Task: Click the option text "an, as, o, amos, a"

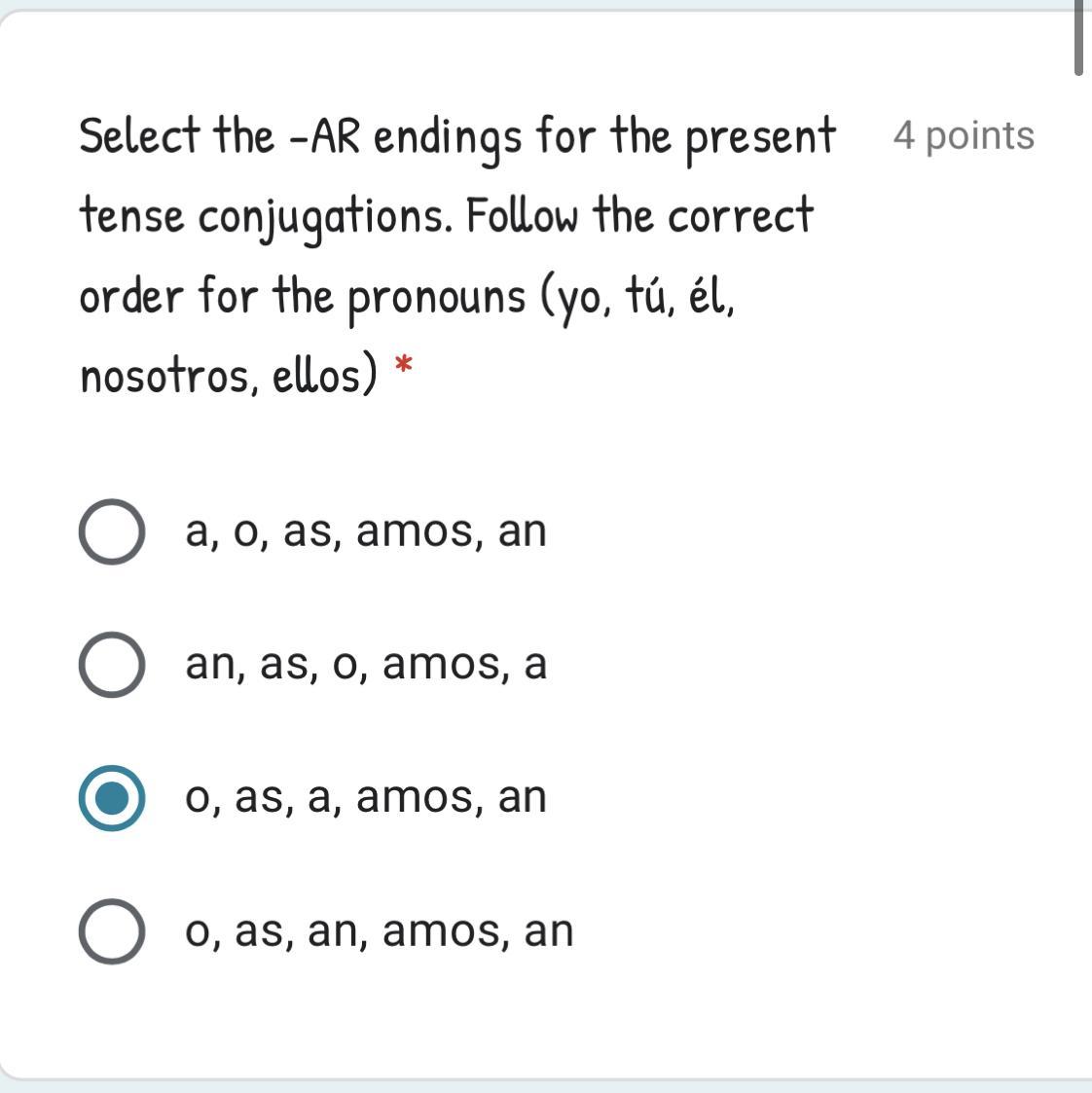Action: (x=366, y=665)
